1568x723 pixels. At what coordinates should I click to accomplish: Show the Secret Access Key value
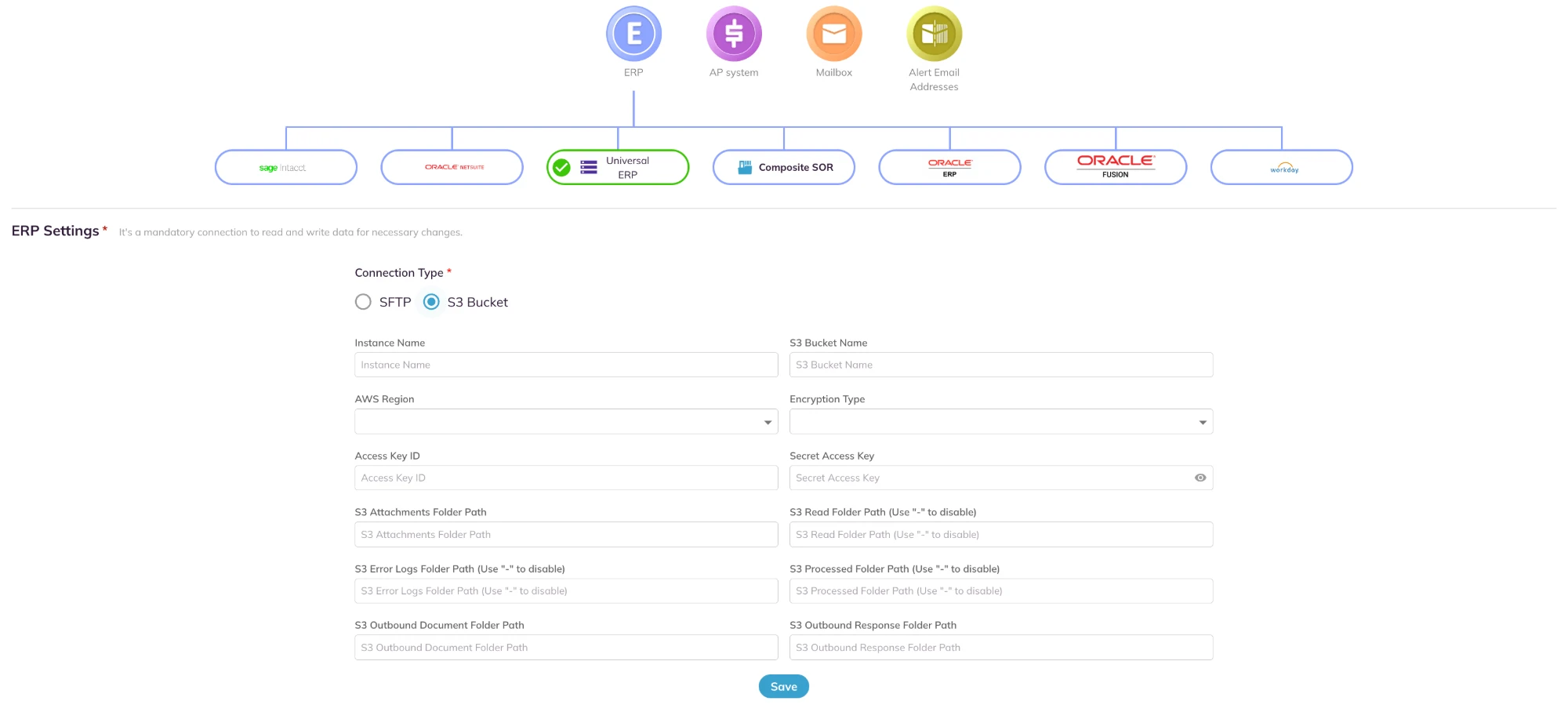[x=1200, y=478]
